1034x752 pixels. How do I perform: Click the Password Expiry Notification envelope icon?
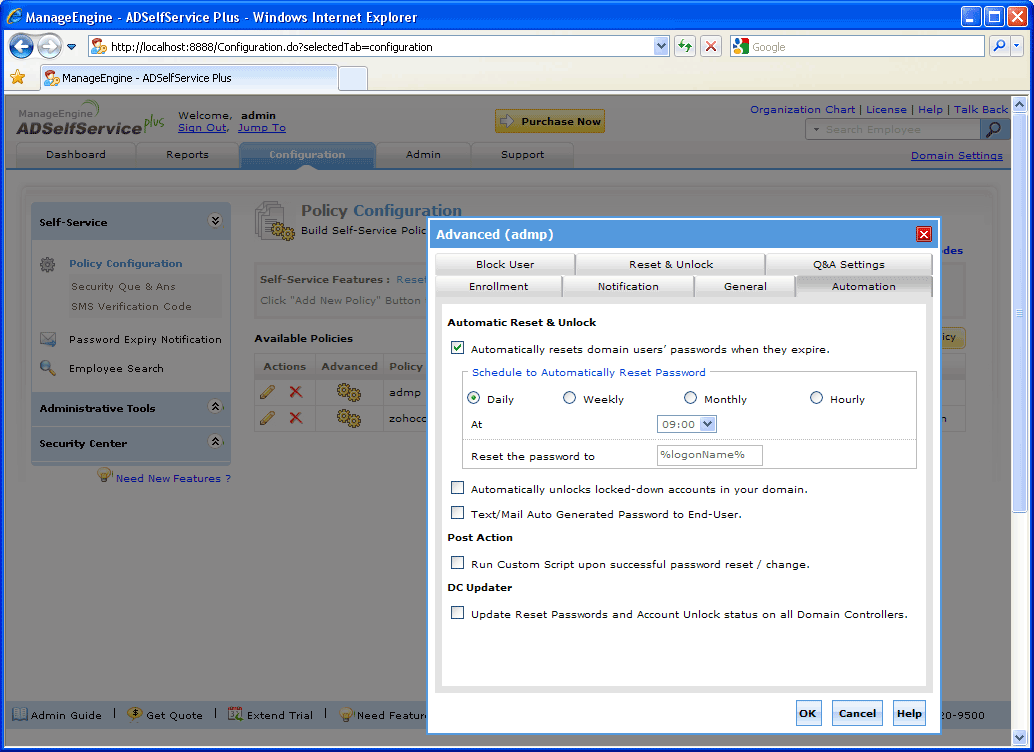pos(47,339)
